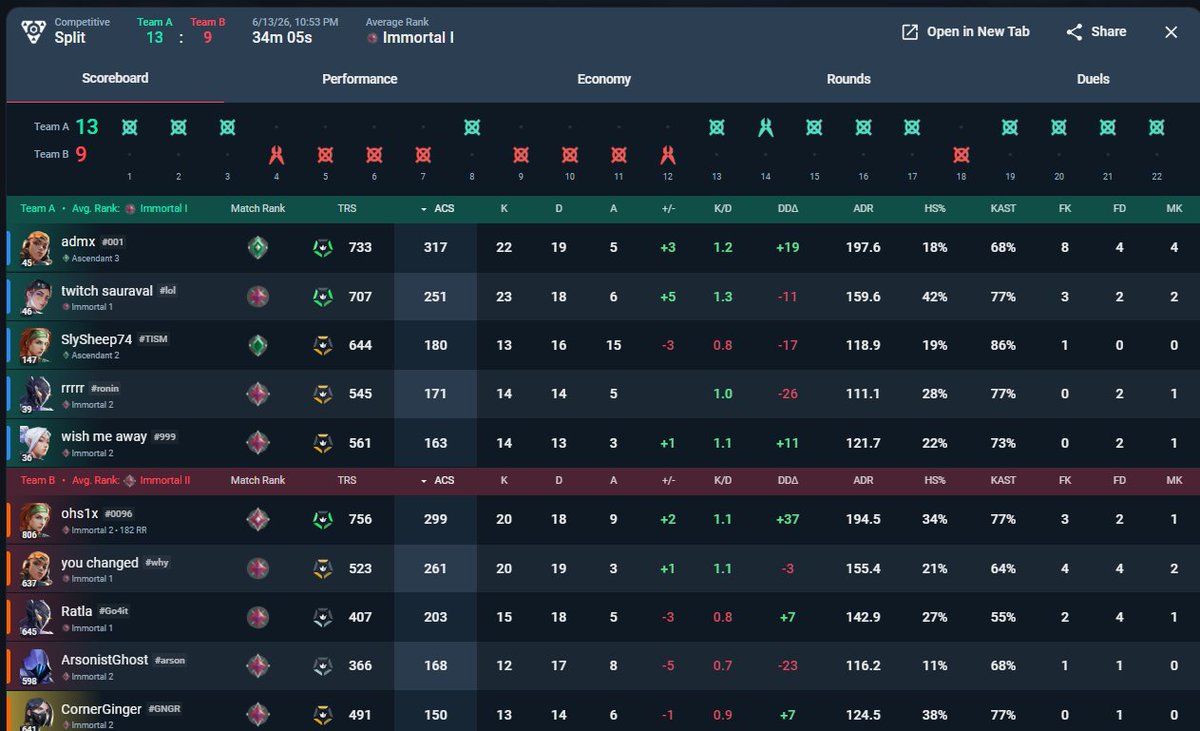Click the Split map name
Viewport: 1200px width, 731px height.
(x=70, y=38)
